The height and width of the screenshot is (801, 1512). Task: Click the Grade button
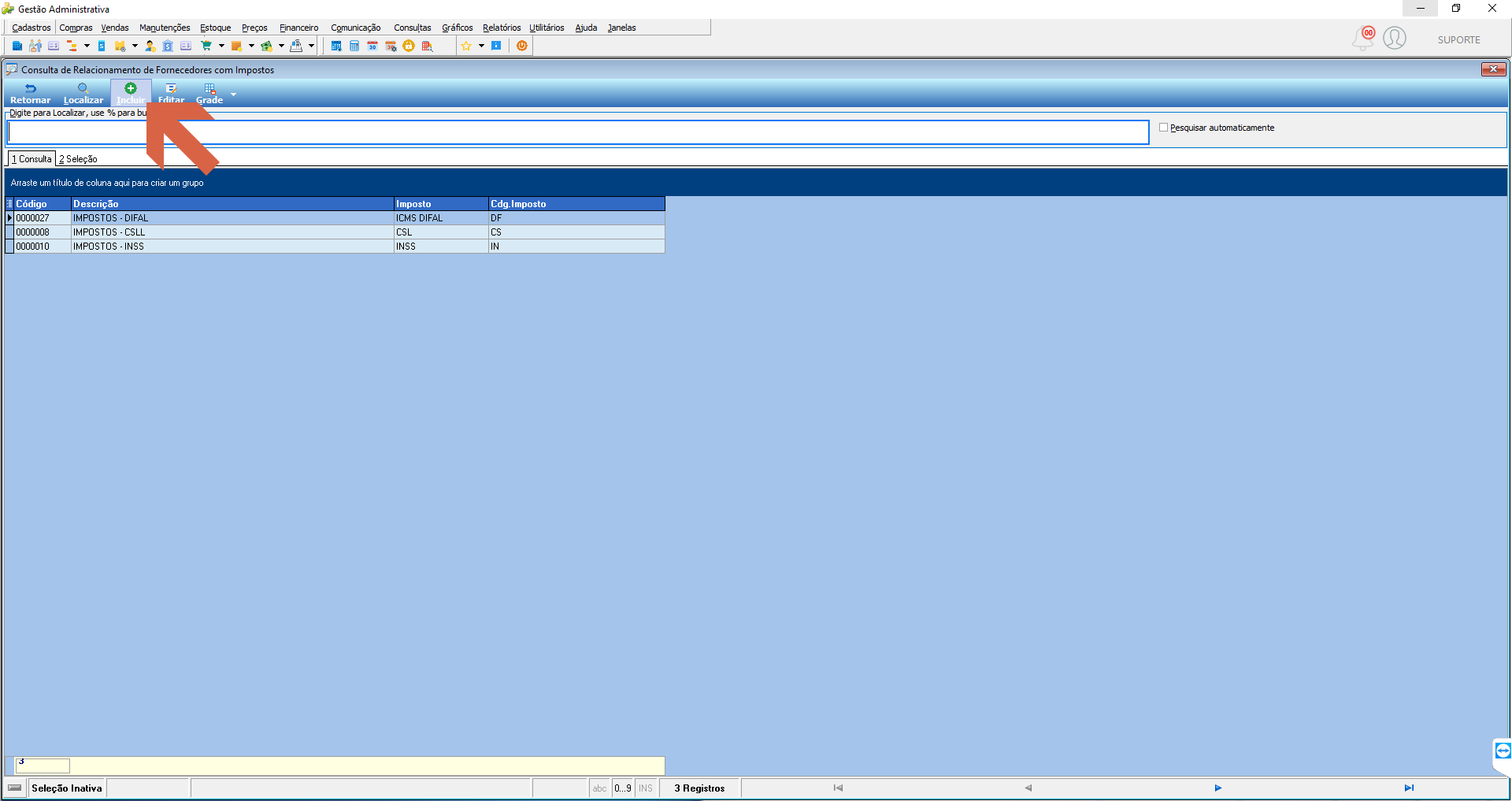click(x=209, y=94)
